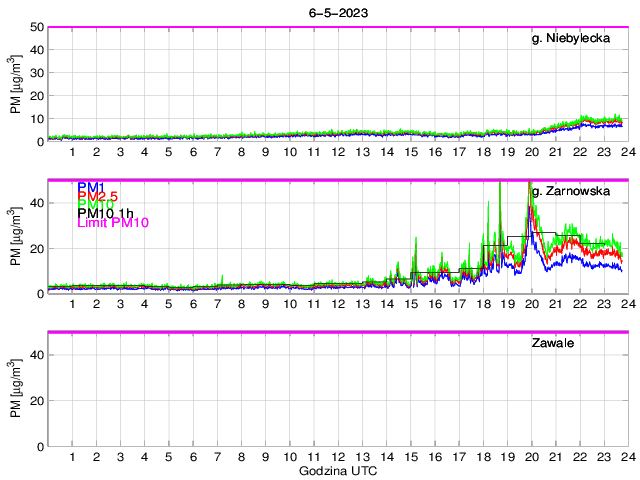Click hour 20 on the middle panel's x-axis
The width and height of the screenshot is (640, 480).
pyautogui.click(x=531, y=304)
